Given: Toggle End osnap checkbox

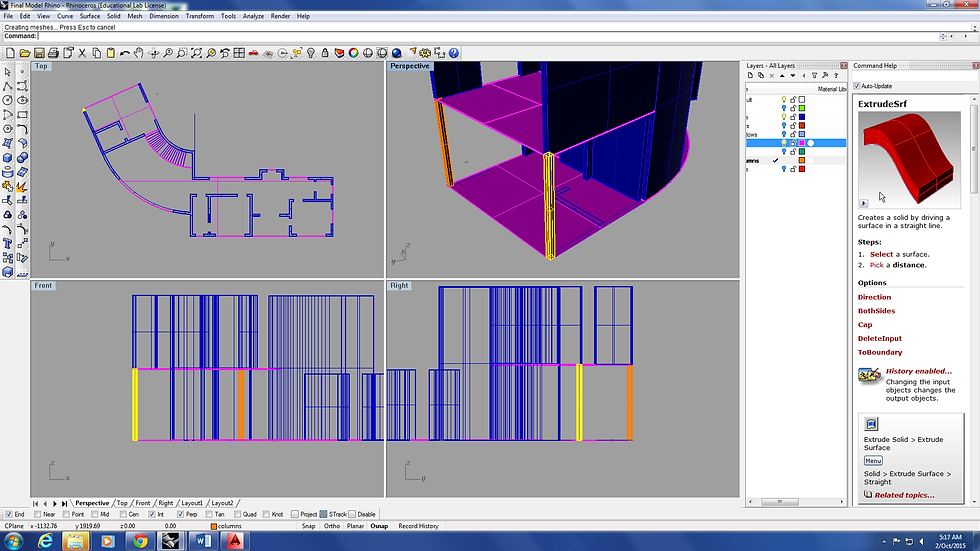Looking at the screenshot, I should 9,514.
